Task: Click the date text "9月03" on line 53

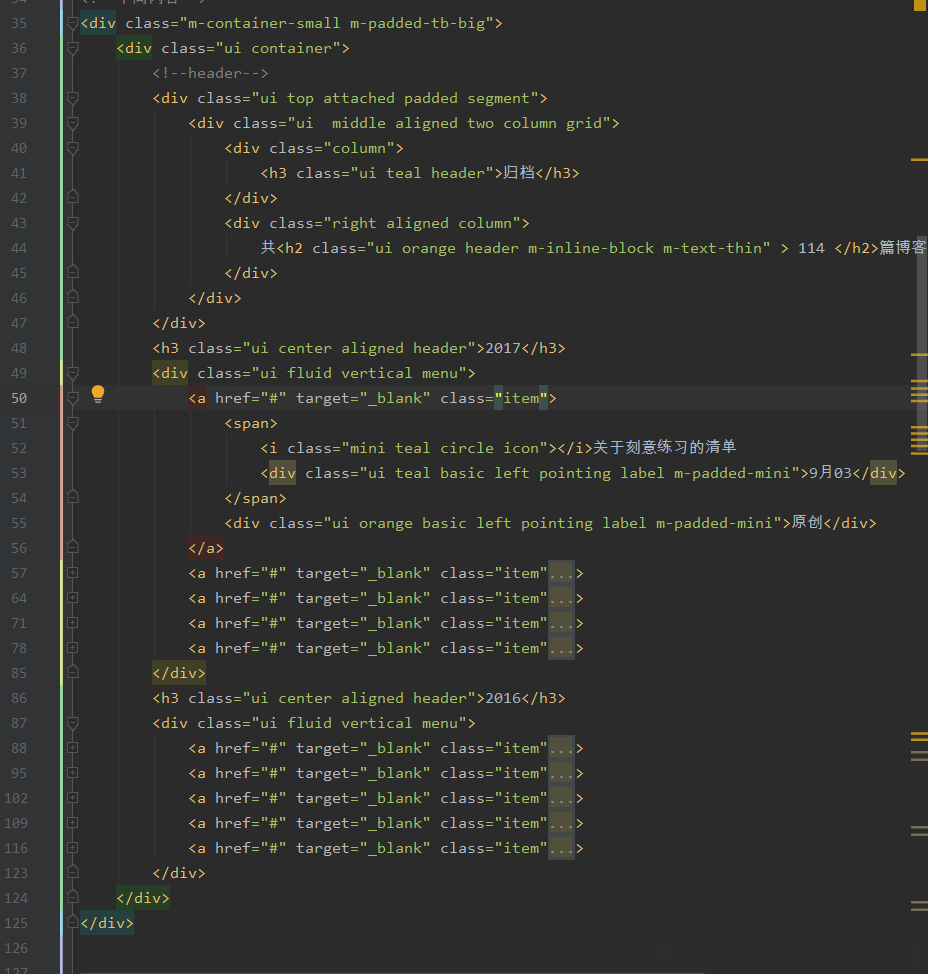Action: click(x=830, y=473)
